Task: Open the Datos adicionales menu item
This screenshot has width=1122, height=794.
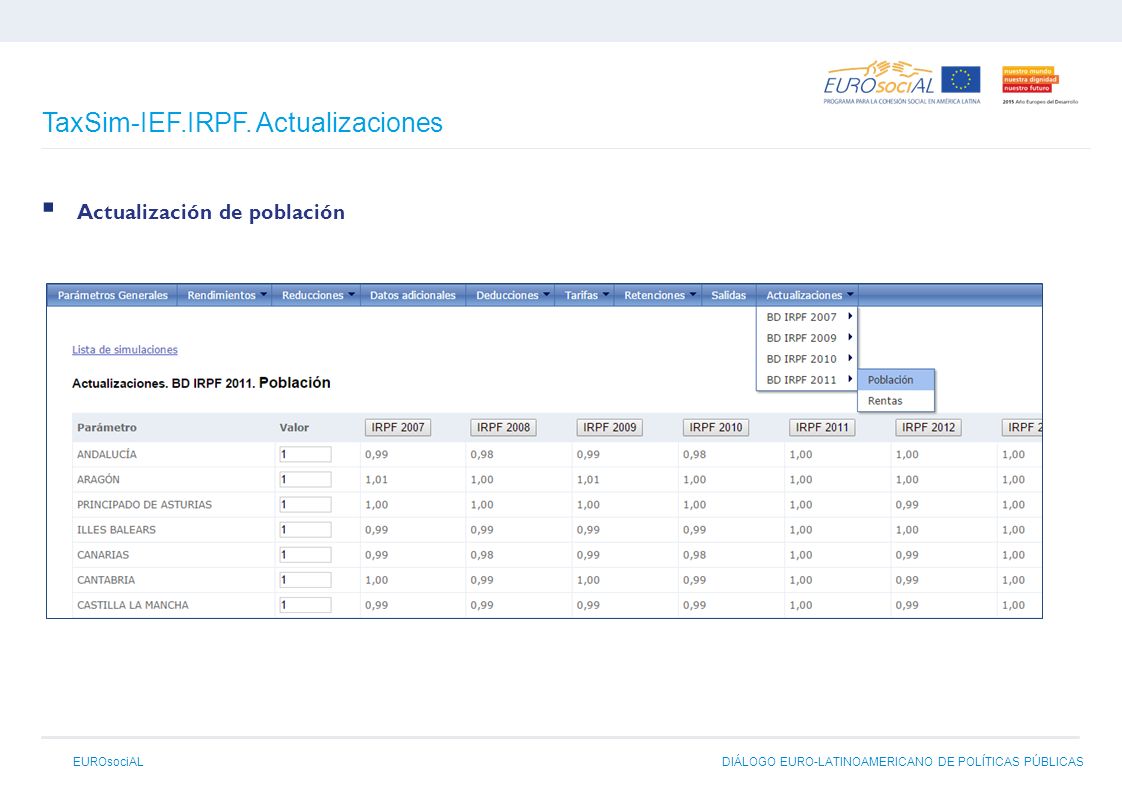Action: (413, 295)
